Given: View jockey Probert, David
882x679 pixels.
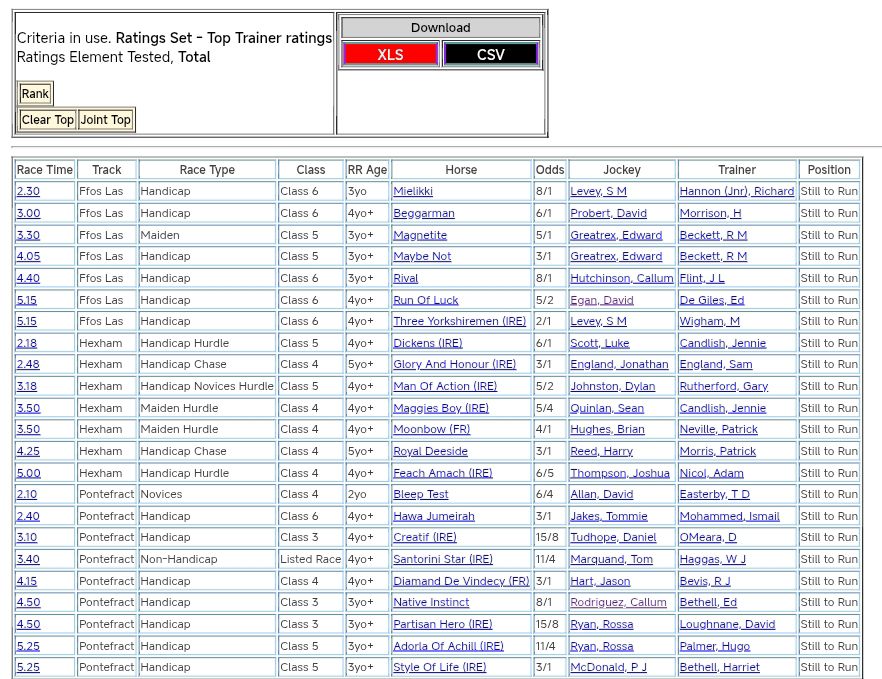Looking at the screenshot, I should [x=608, y=213].
